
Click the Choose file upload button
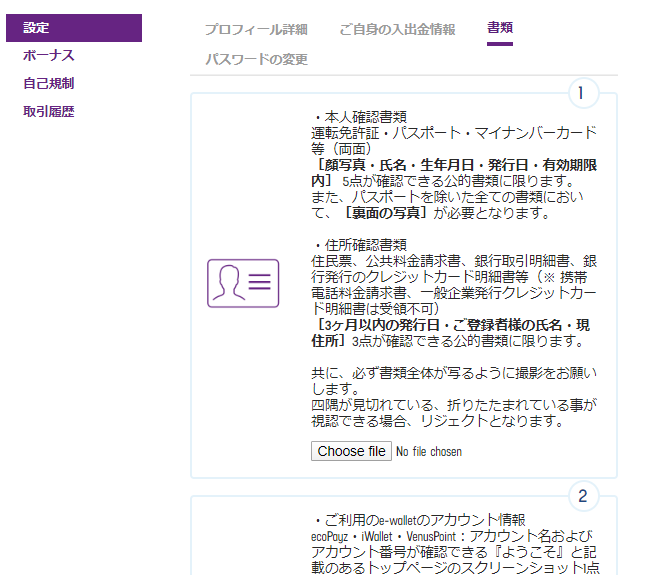coord(351,451)
